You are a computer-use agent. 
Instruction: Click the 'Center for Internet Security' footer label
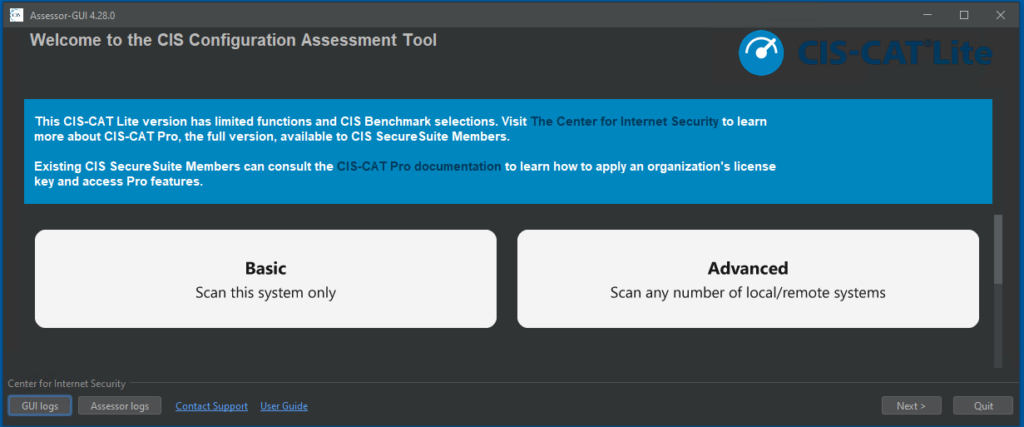(67, 384)
